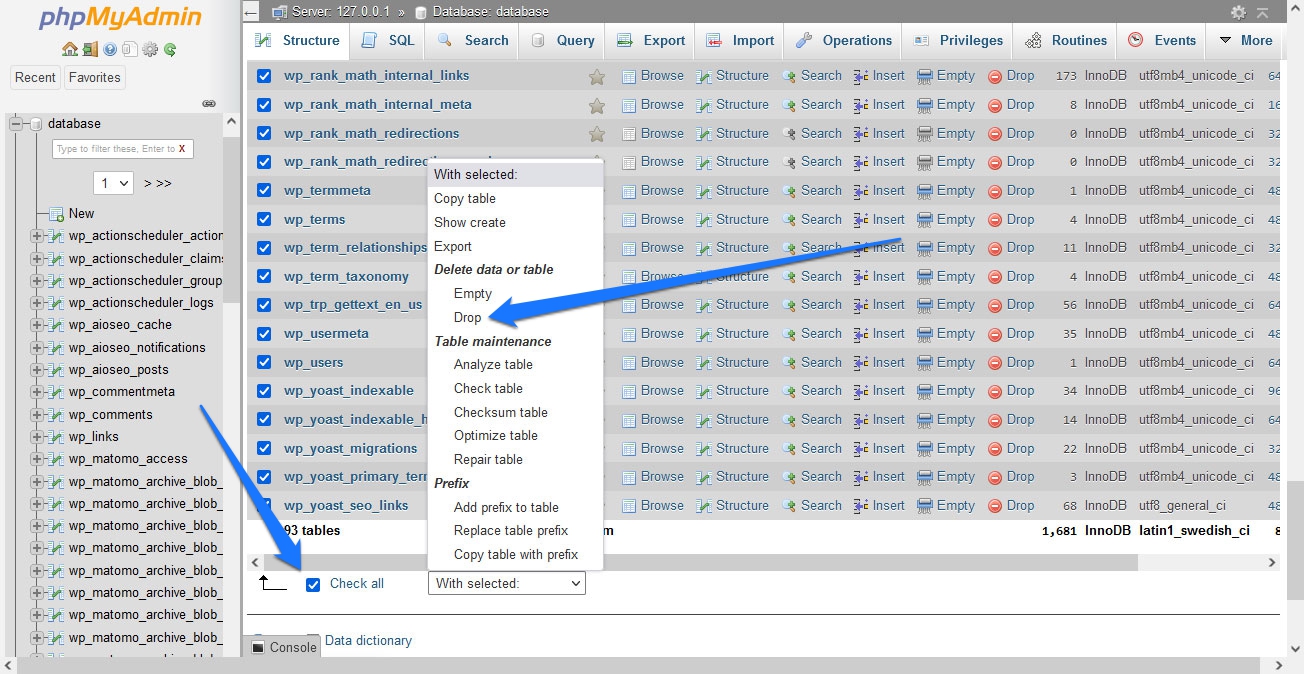The height and width of the screenshot is (674, 1304).
Task: Open the navigation panel settings gear
Action: 150,49
